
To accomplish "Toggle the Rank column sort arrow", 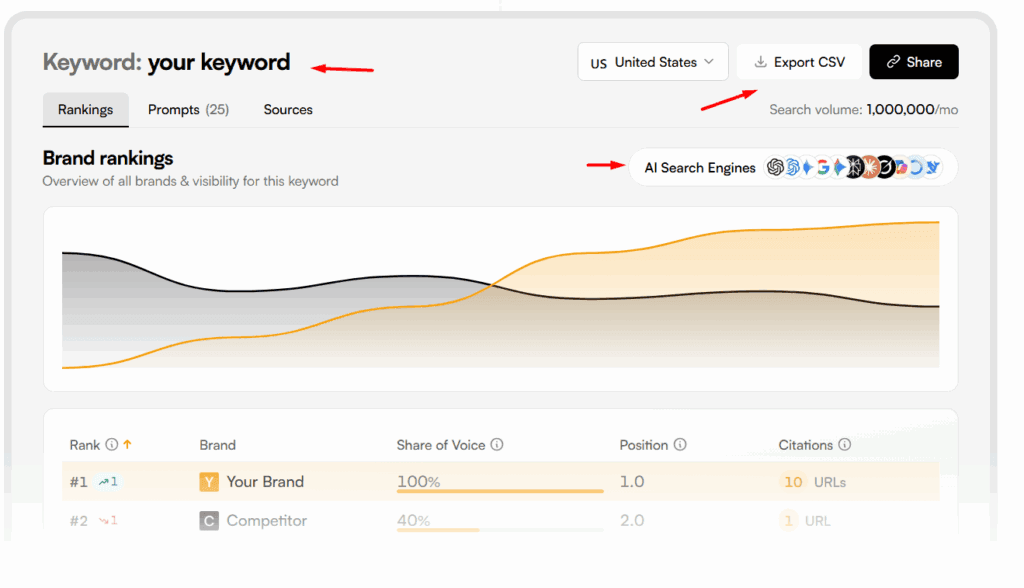I will point(127,445).
